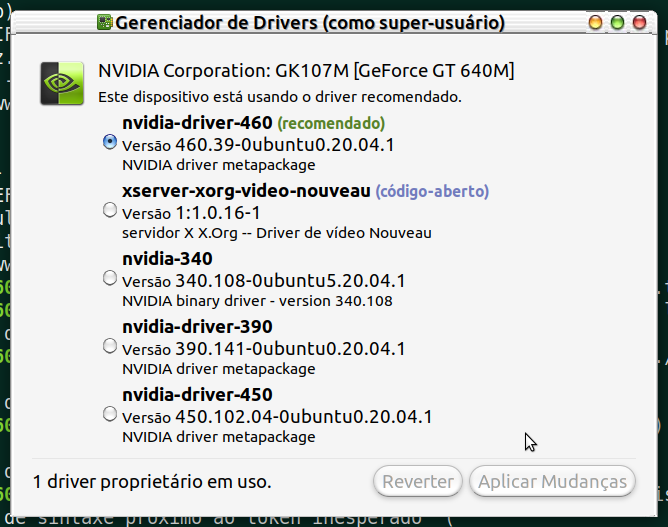Click the Reverter button
The image size is (668, 527).
tap(418, 481)
